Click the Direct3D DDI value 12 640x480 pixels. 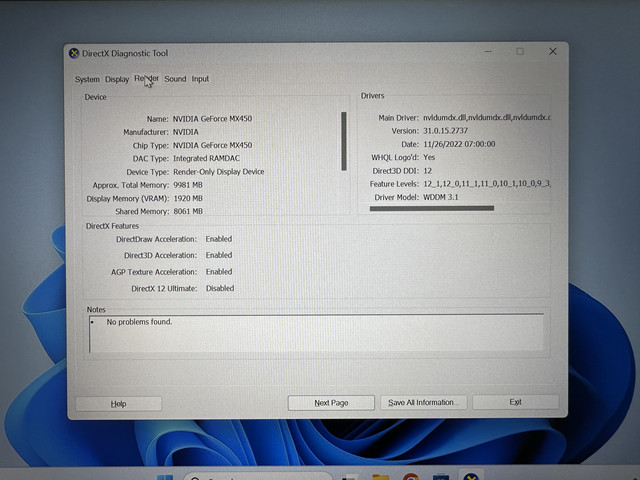coord(427,171)
